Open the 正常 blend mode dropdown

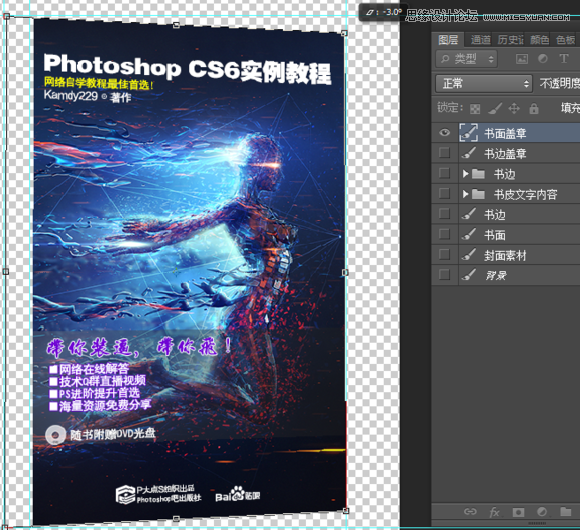484,84
